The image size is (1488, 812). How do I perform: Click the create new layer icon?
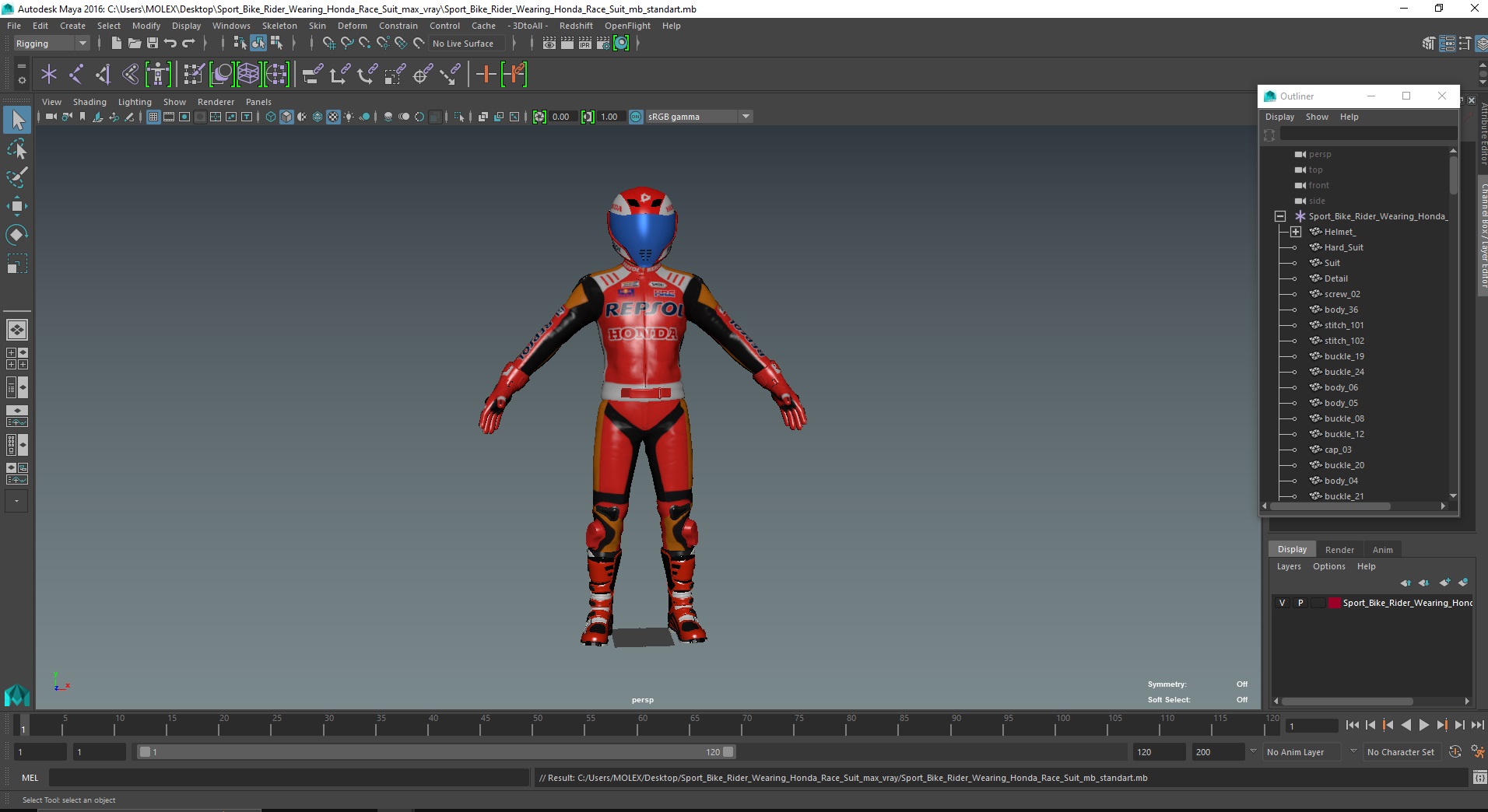pyautogui.click(x=1444, y=583)
